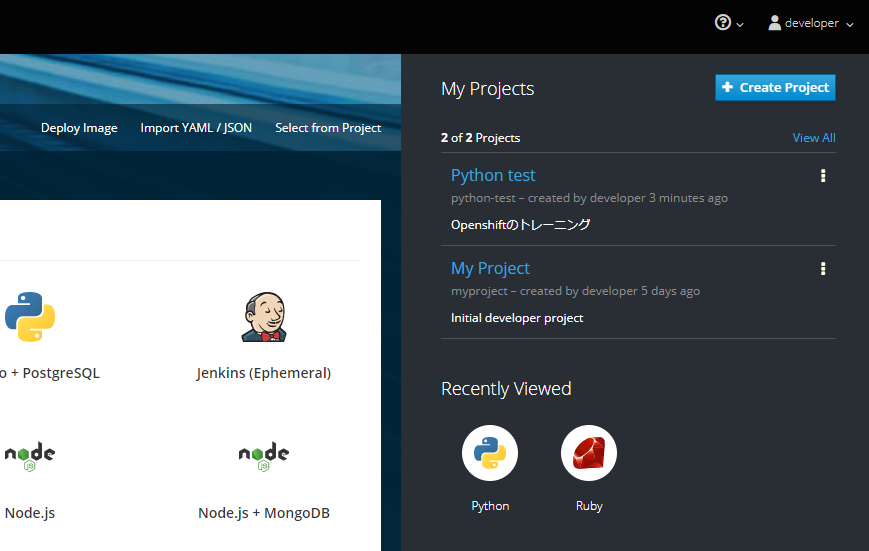This screenshot has width=869, height=551.
Task: Open the Python test project link
Action: click(x=493, y=175)
